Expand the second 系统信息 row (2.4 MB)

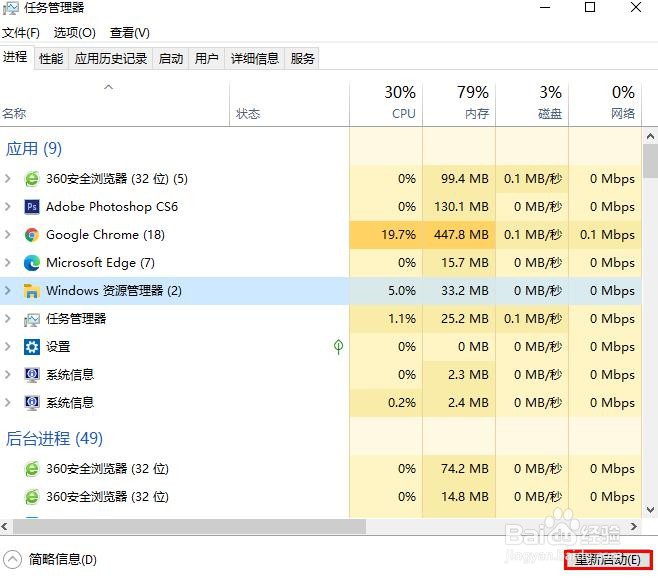tap(8, 403)
